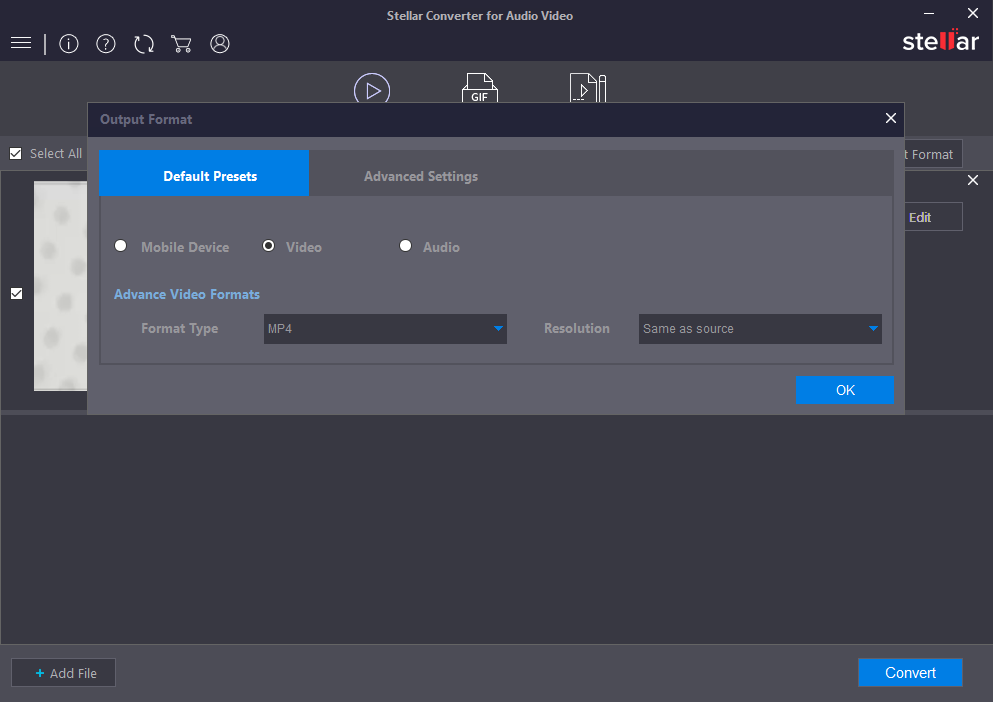Select the Audio radio option
The width and height of the screenshot is (993, 702).
click(x=405, y=246)
